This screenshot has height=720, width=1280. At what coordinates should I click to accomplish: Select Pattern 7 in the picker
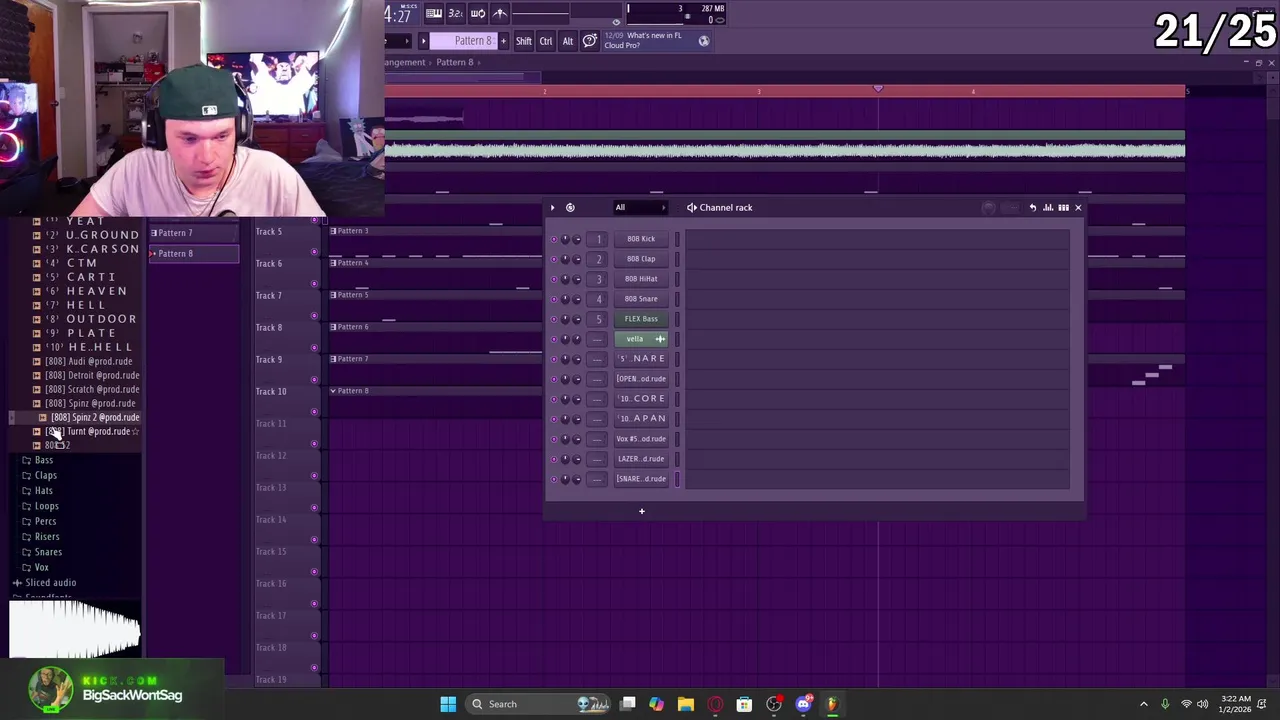click(194, 233)
